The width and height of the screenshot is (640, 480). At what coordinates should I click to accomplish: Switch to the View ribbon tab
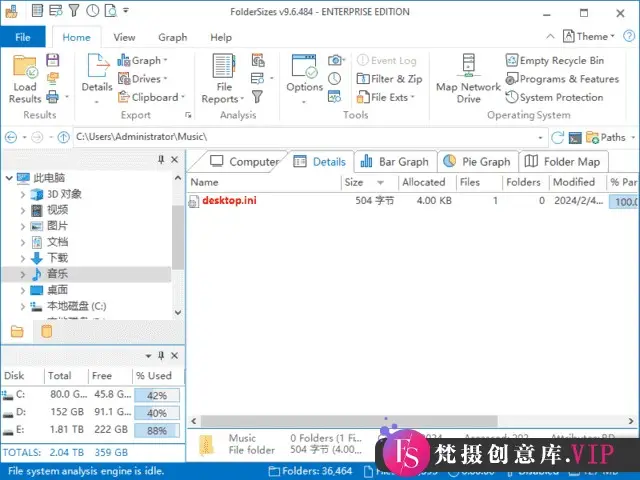pos(124,37)
